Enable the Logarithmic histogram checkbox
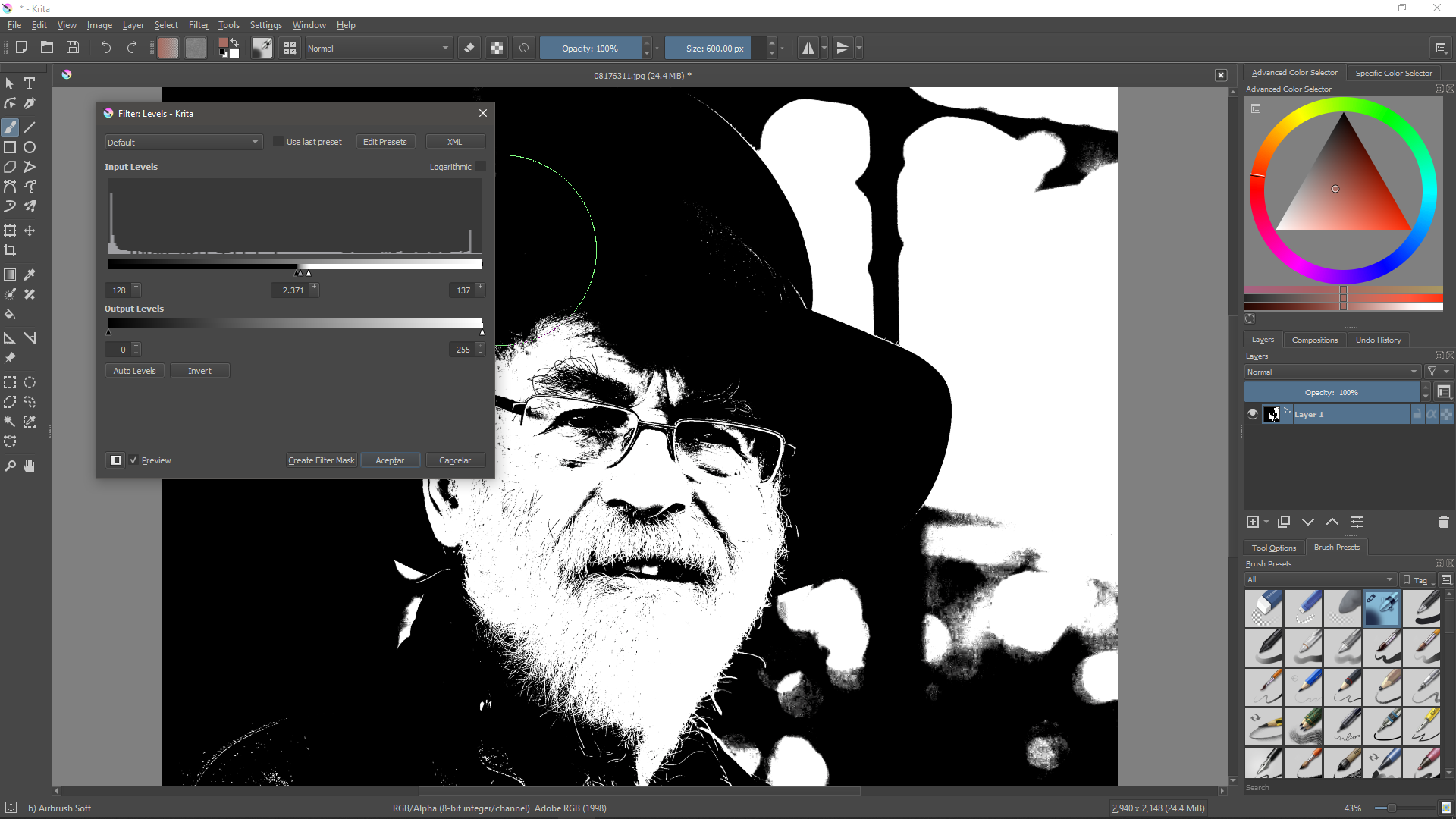 click(x=481, y=167)
